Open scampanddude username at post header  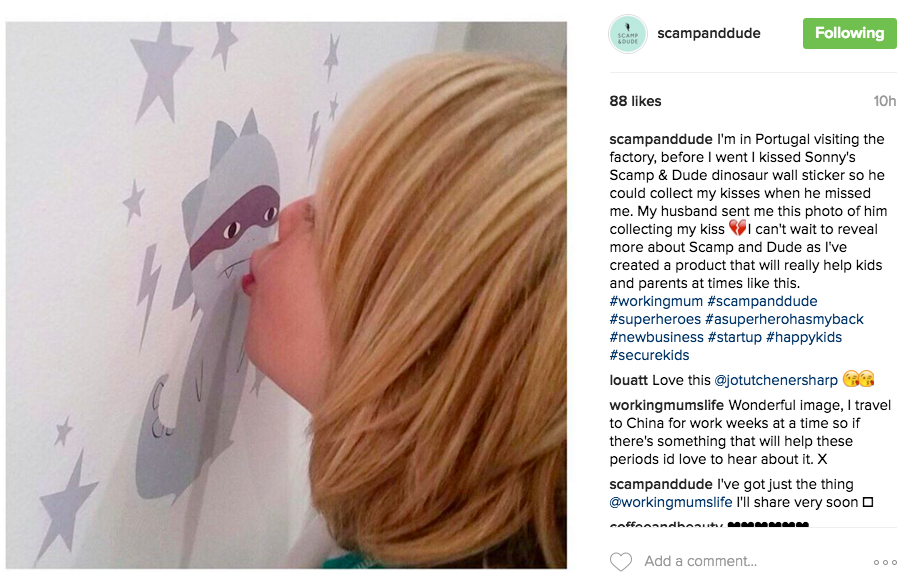coord(709,33)
